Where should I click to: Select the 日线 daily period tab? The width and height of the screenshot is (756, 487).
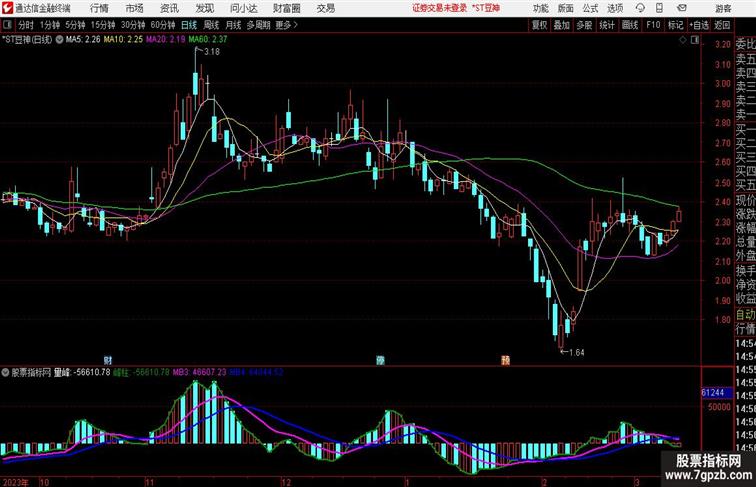tap(189, 25)
